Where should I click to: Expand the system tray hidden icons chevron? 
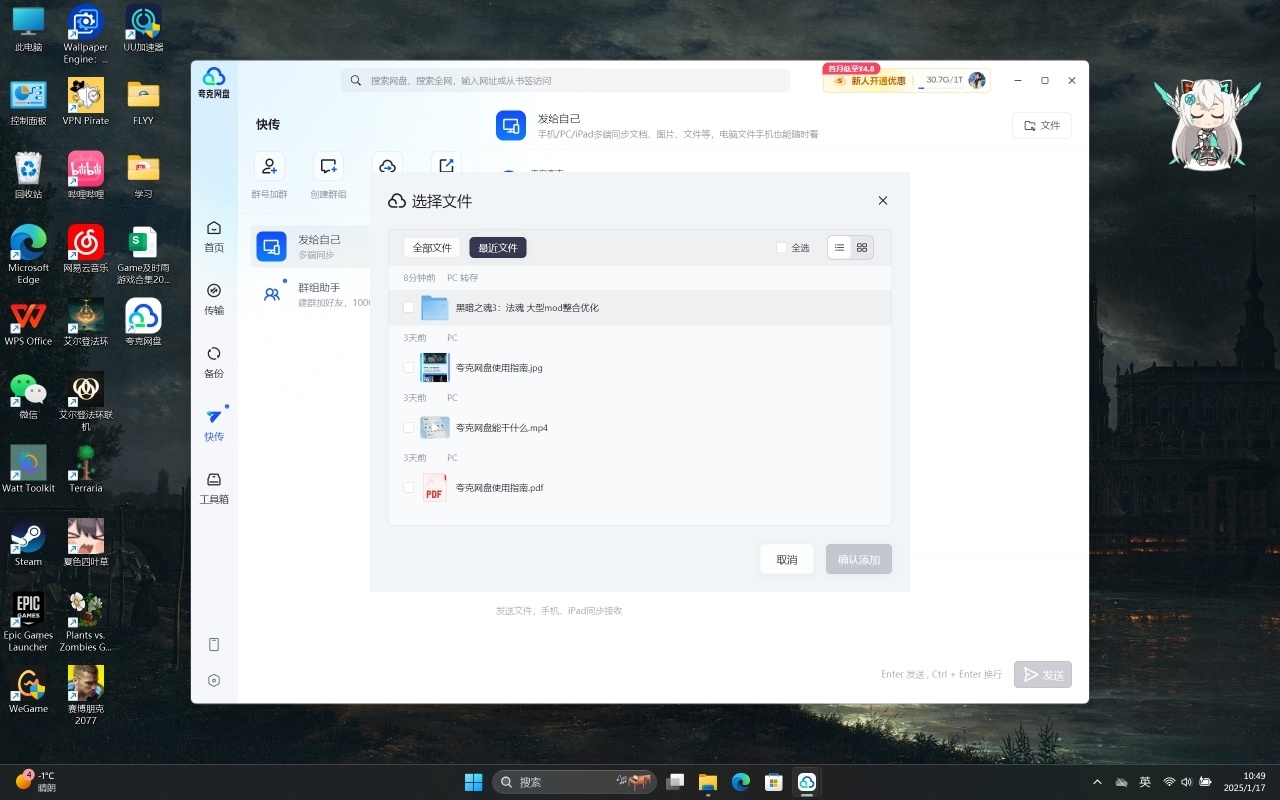pyautogui.click(x=1097, y=782)
